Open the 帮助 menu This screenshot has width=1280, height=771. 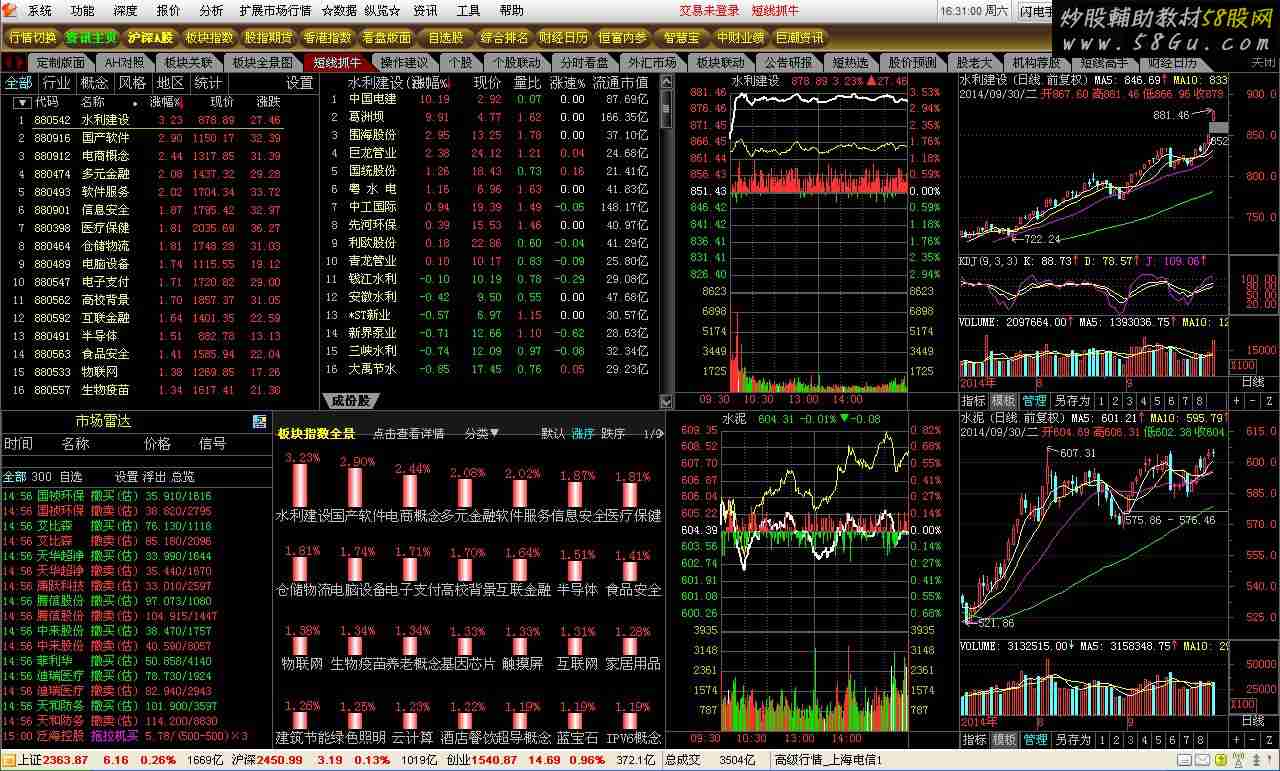coord(511,11)
